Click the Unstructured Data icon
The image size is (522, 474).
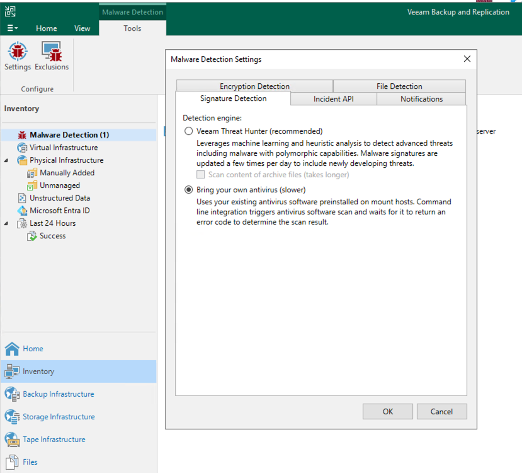pyautogui.click(x=22, y=198)
